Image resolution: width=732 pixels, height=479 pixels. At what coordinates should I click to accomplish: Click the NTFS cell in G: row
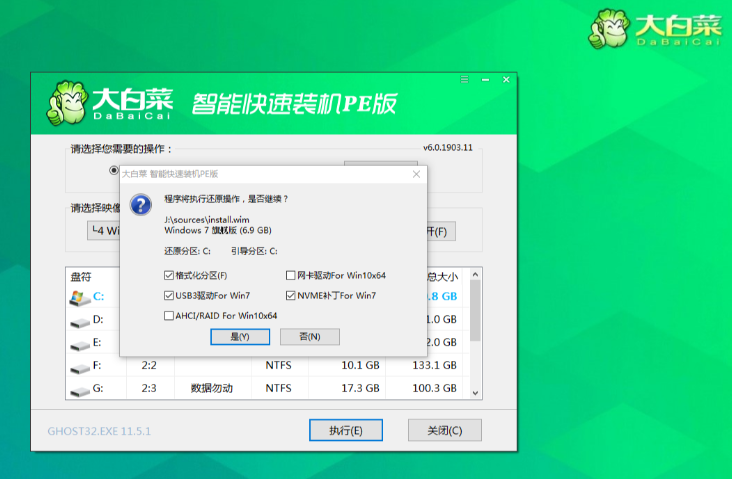pos(279,388)
